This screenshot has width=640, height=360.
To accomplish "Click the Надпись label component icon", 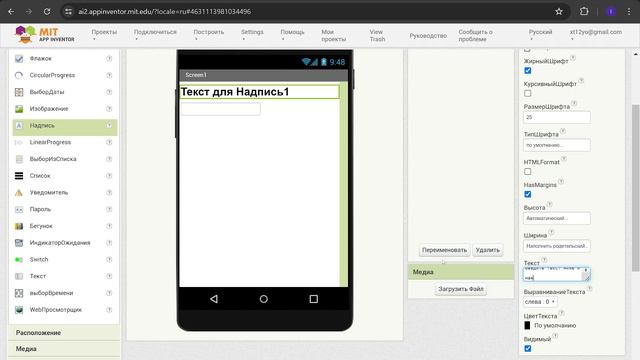I will 19,126.
